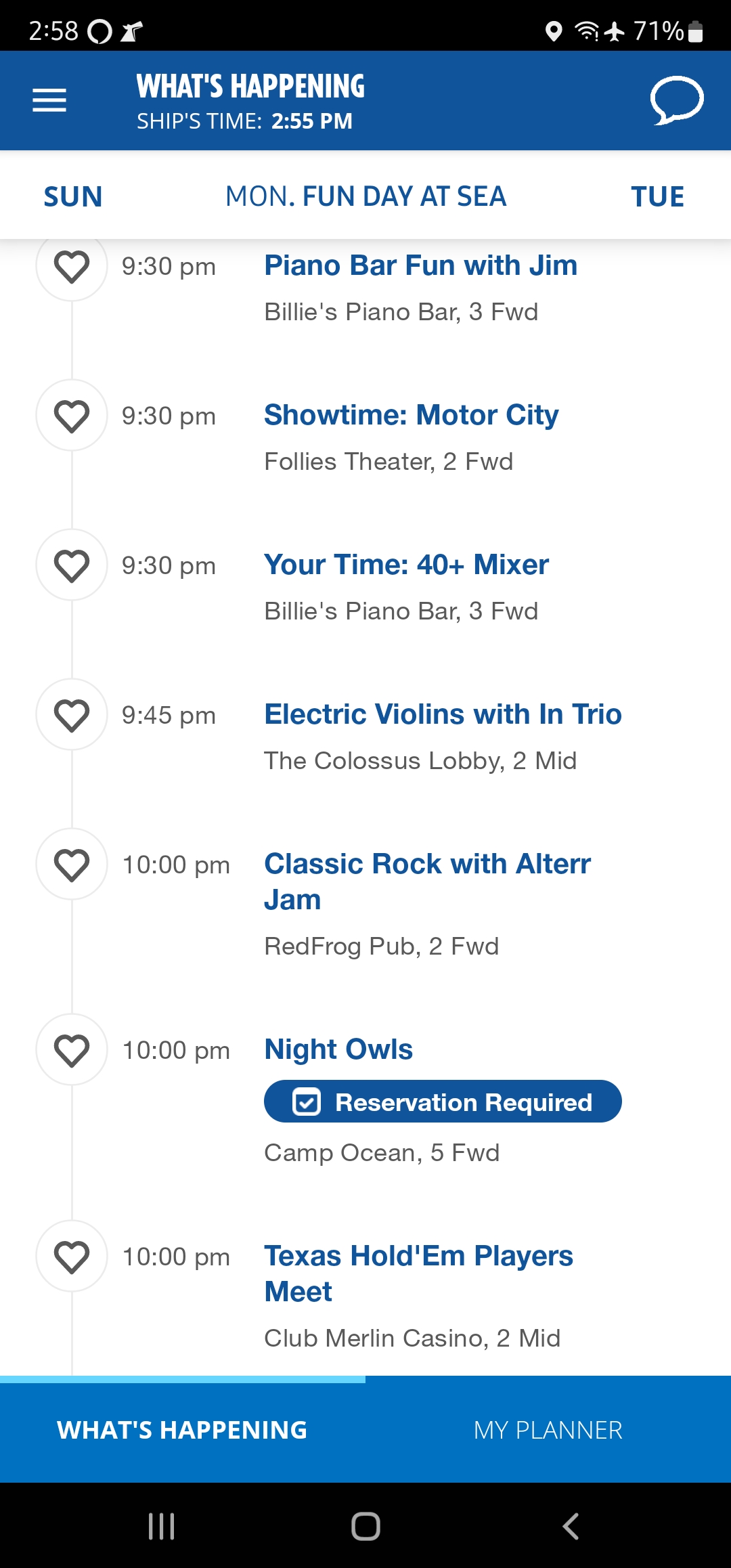Tap heart for Electric Violins with In Trio
The height and width of the screenshot is (1568, 731).
coord(72,715)
